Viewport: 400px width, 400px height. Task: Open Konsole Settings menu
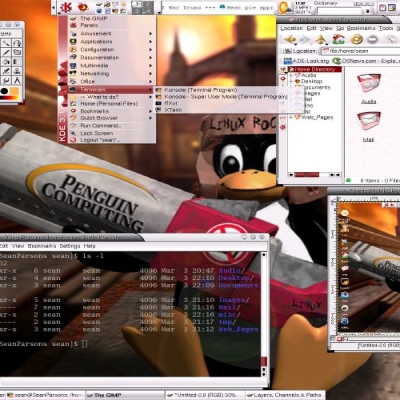(x=70, y=246)
